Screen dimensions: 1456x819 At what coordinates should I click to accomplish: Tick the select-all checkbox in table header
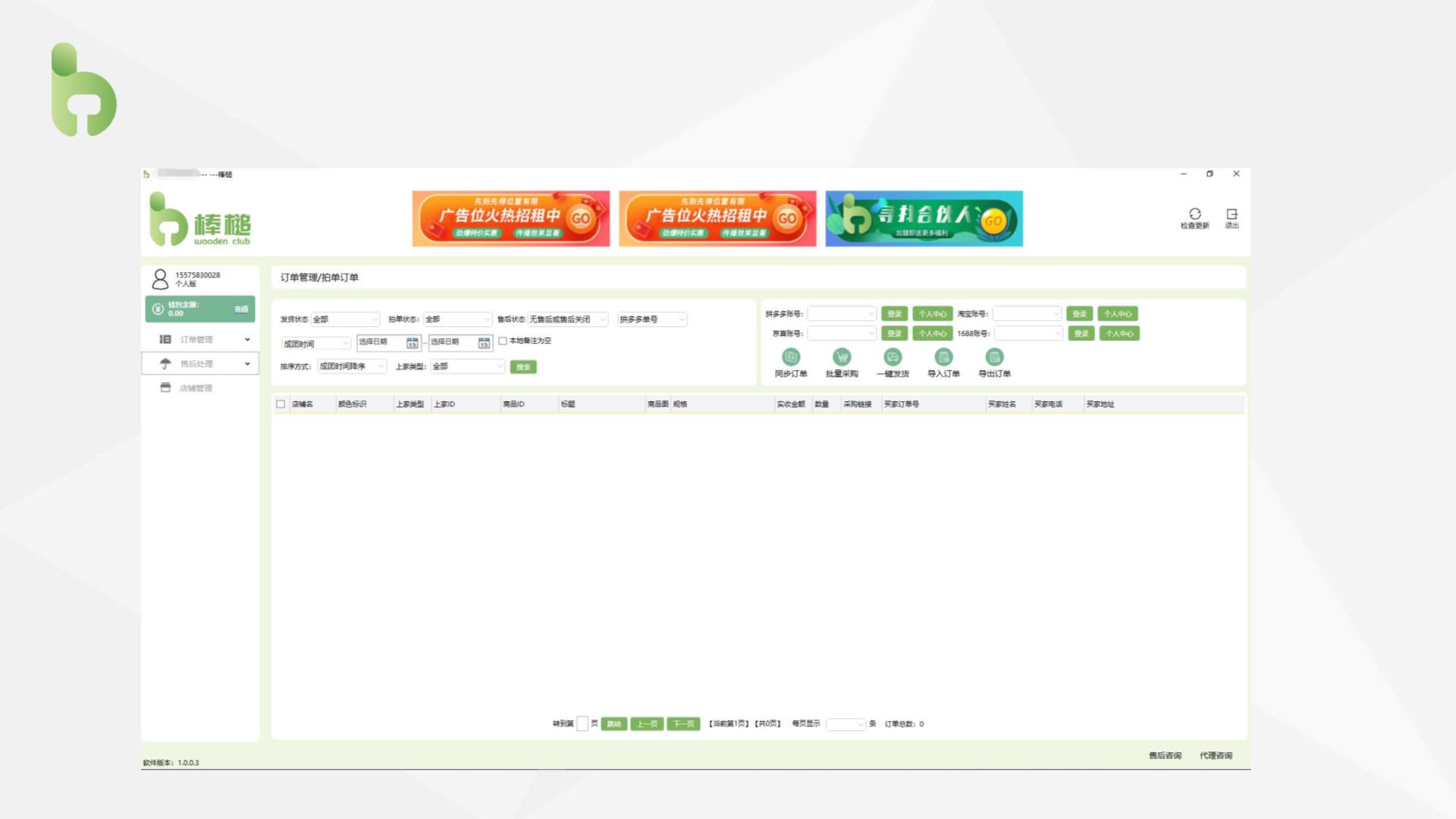281,404
